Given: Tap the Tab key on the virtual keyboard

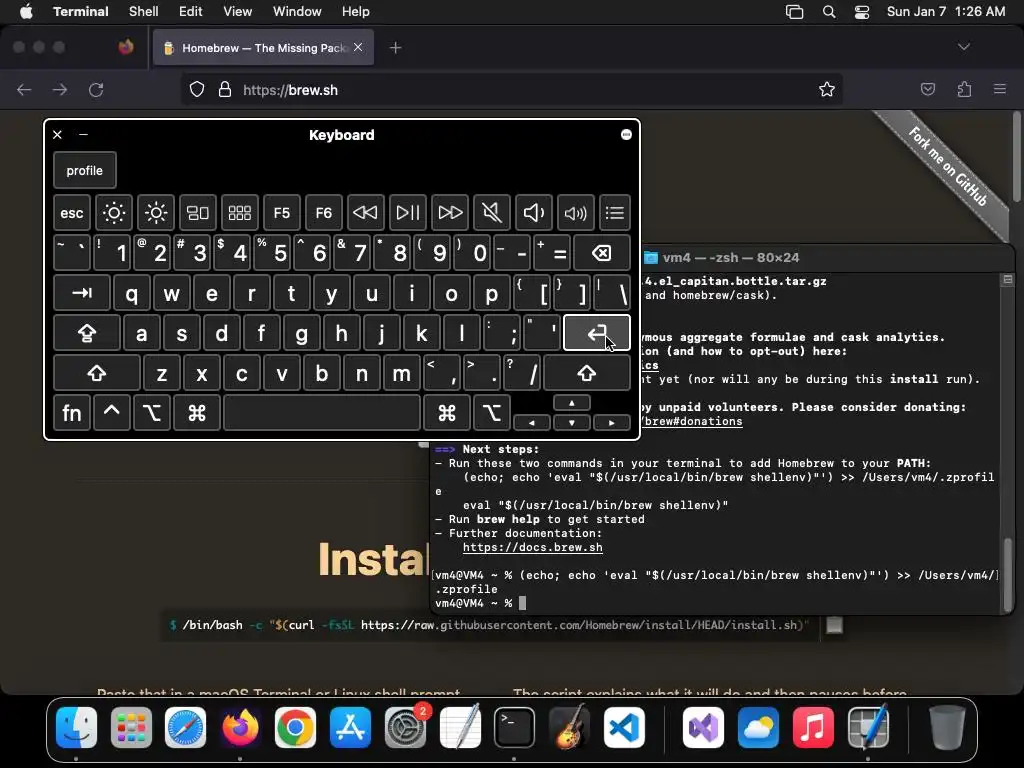Looking at the screenshot, I should [82, 293].
